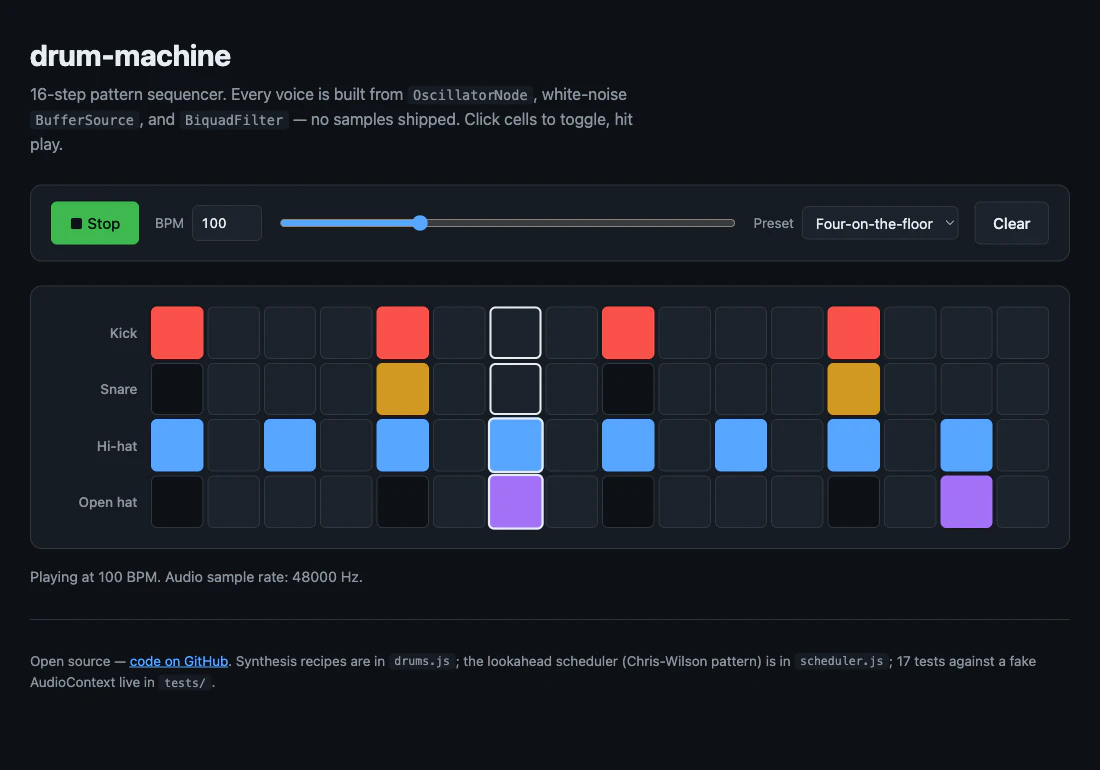The height and width of the screenshot is (770, 1100).
Task: Click the Hi-hat row label
Action: [117, 446]
